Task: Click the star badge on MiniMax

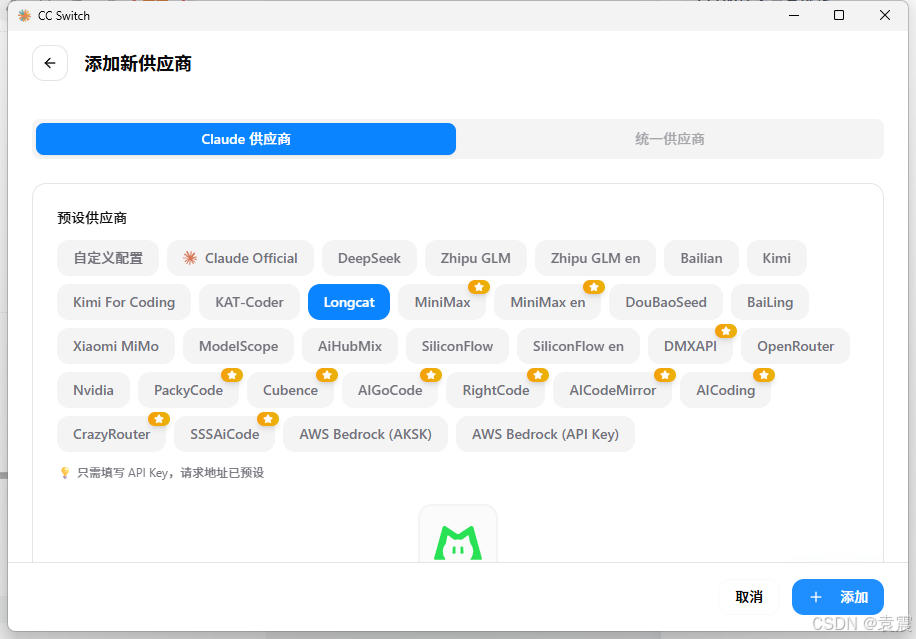Action: (x=479, y=287)
